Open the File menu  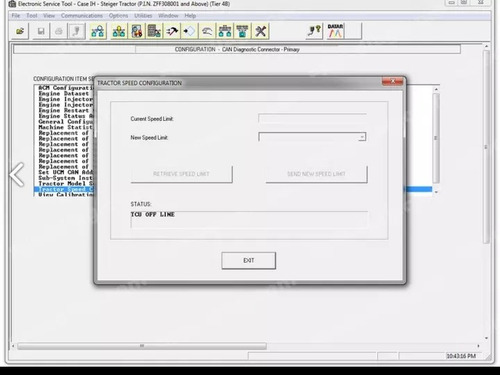point(16,16)
